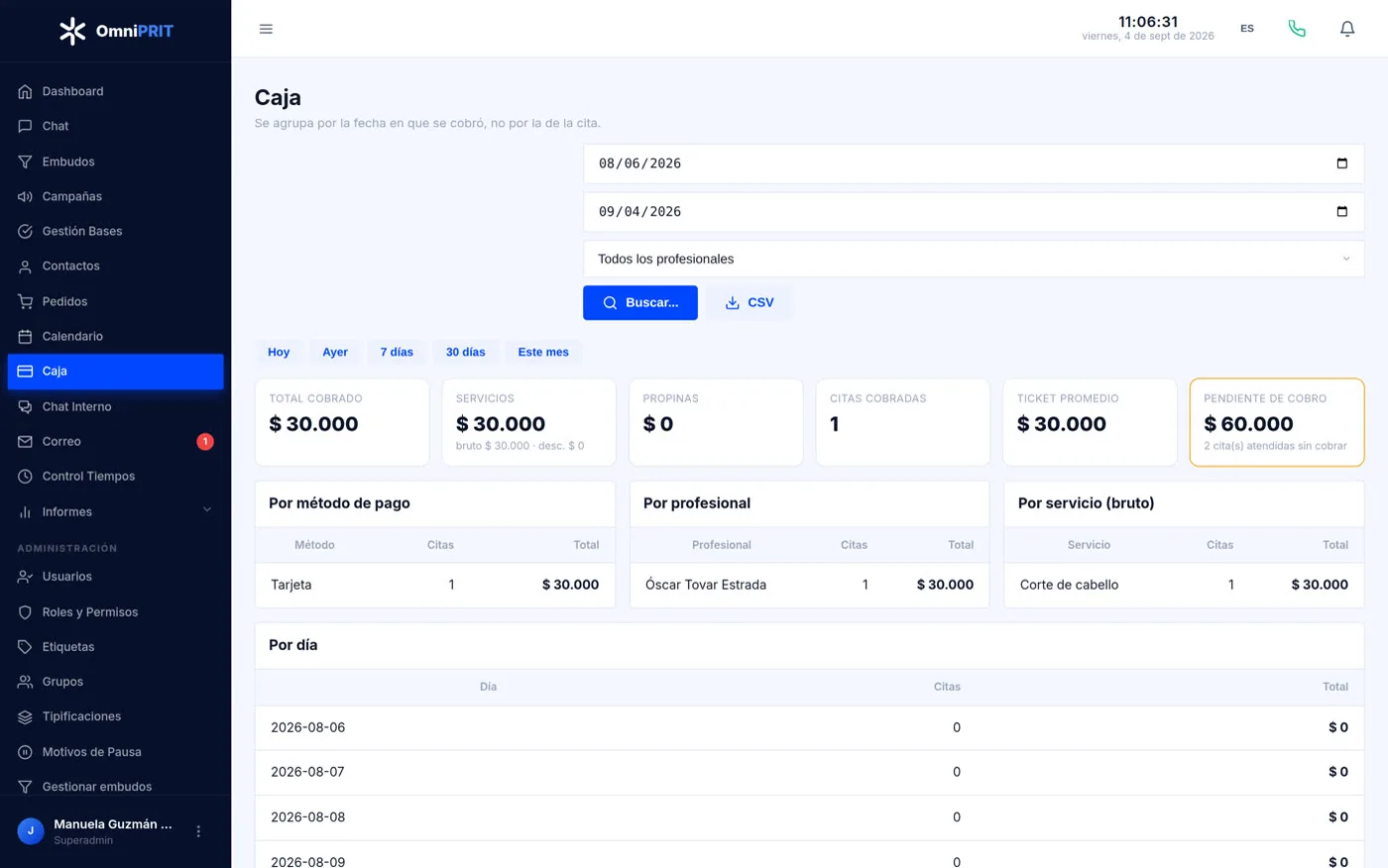
Task: Filter by the Ayer quick range
Action: 335,352
